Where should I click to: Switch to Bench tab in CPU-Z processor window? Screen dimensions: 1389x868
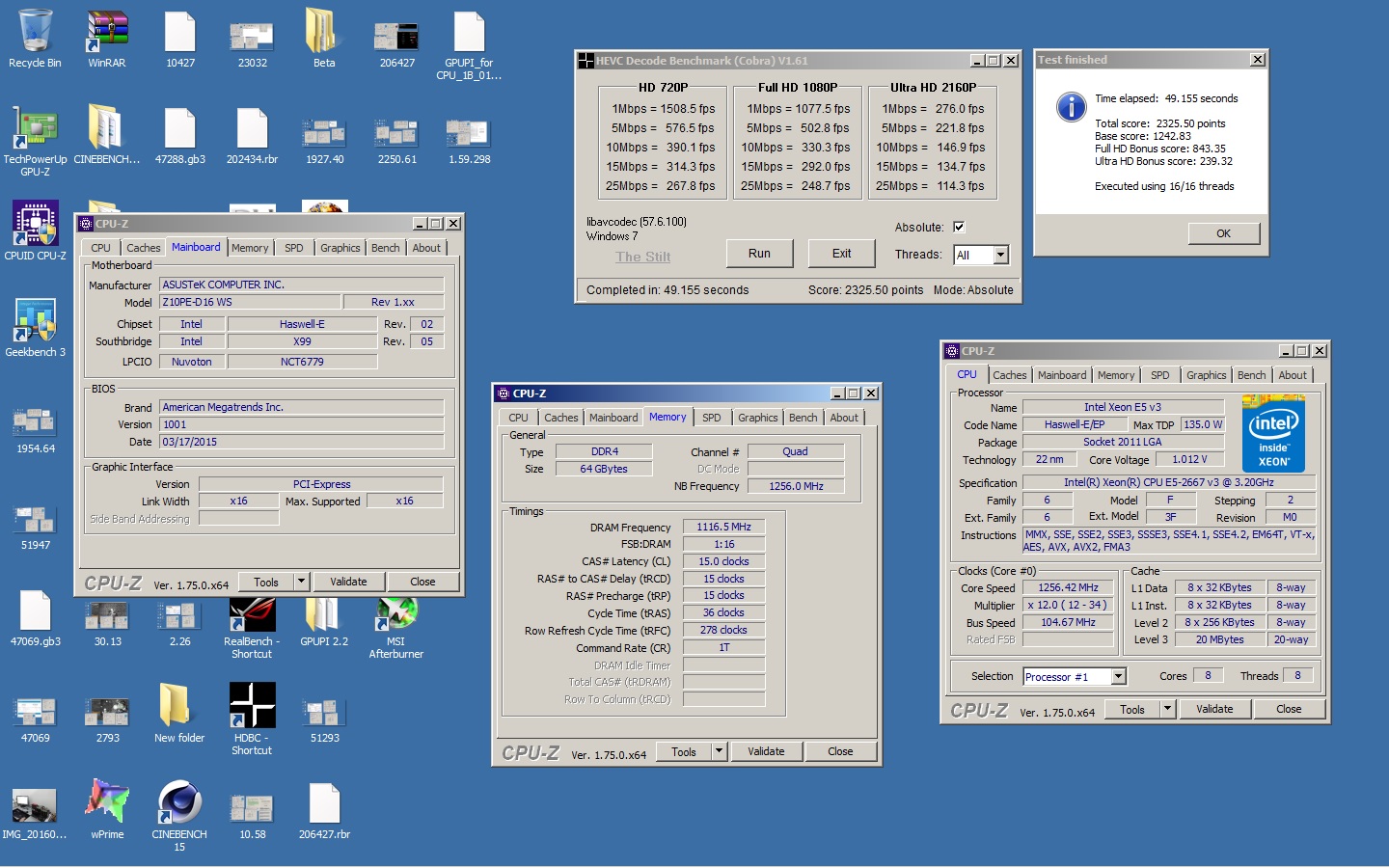(x=1252, y=375)
